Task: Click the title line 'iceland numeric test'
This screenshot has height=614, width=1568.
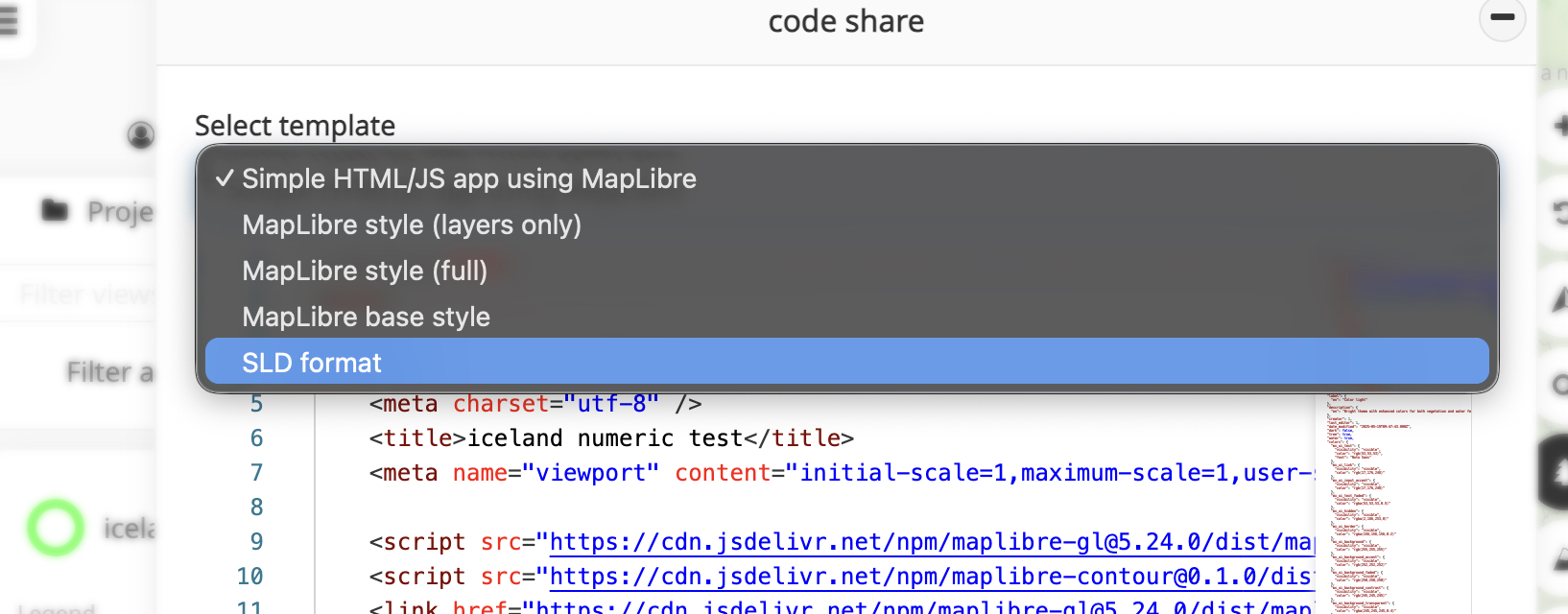Action: tap(611, 438)
